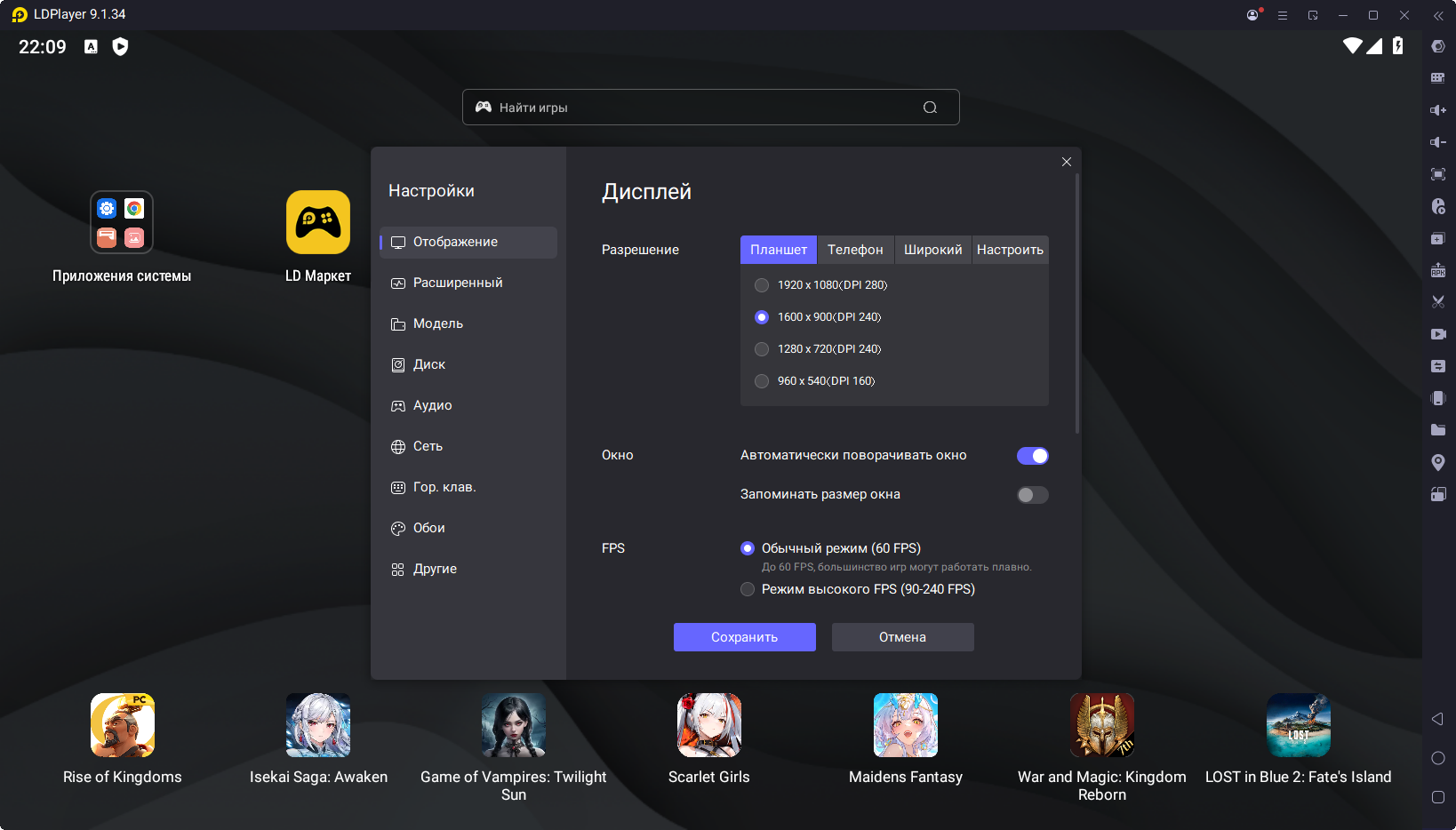Image resolution: width=1456 pixels, height=830 pixels.
Task: Click the Install APK icon
Action: tap(1437, 270)
